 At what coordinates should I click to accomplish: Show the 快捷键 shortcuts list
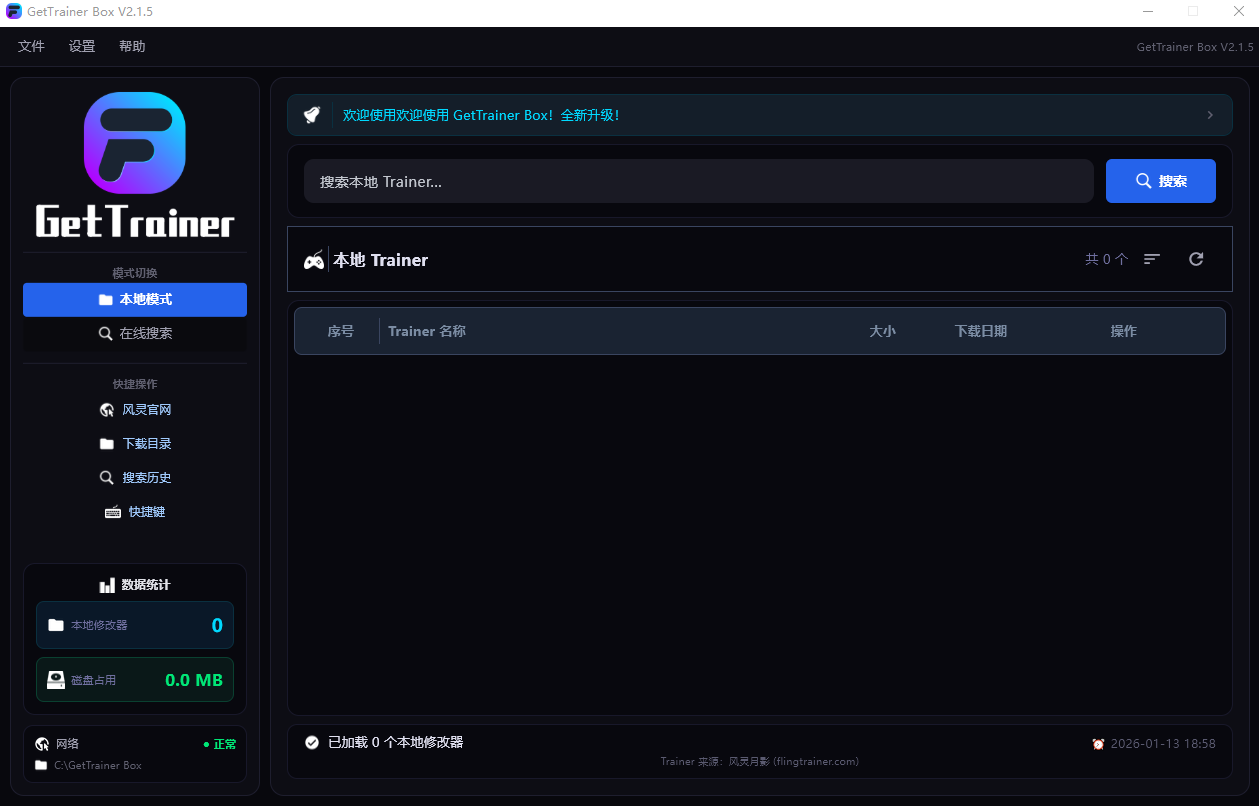[135, 512]
